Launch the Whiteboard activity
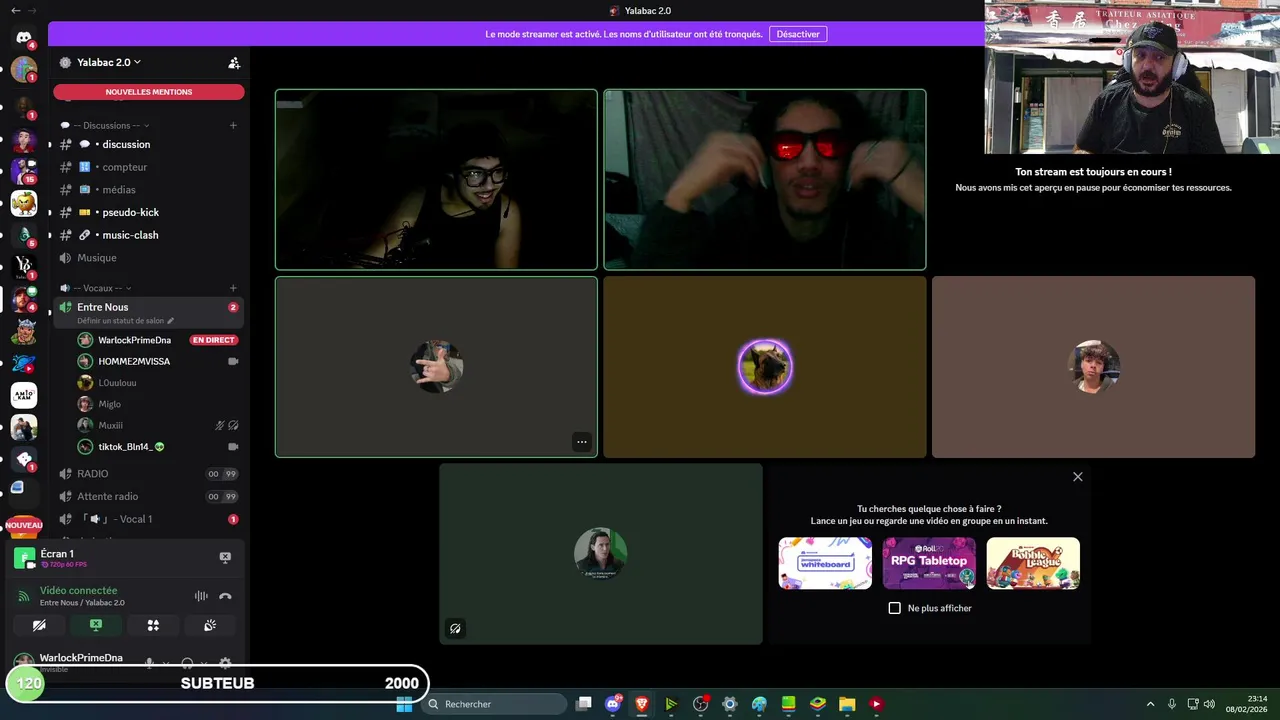Viewport: 1280px width, 720px height. 825,563
